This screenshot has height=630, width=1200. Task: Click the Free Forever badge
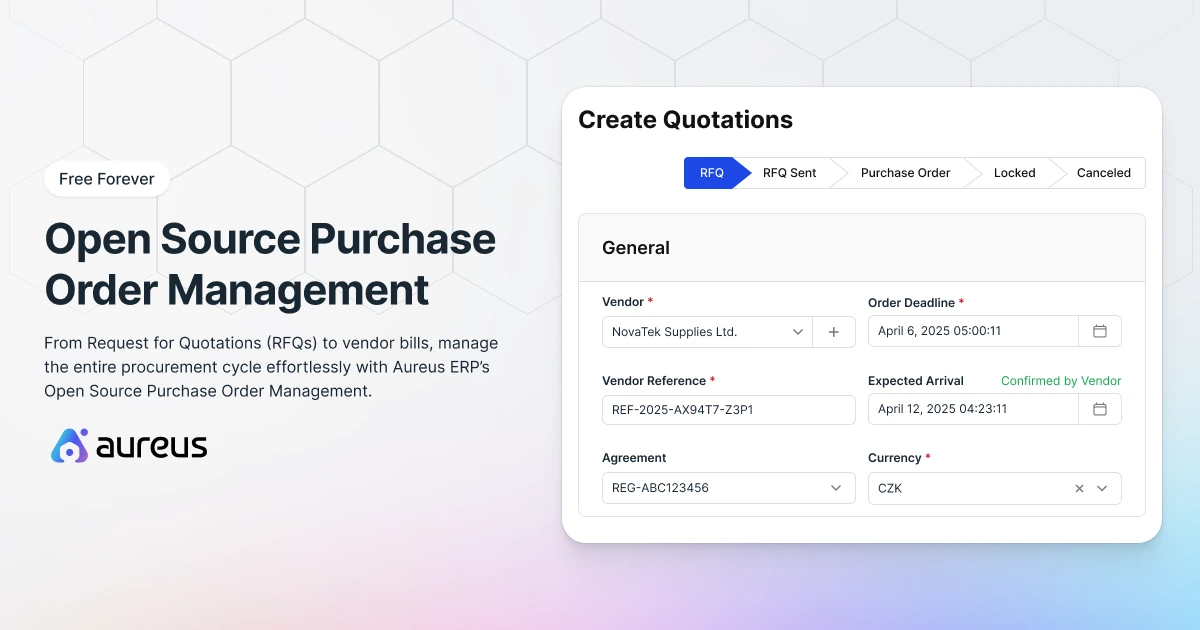click(x=107, y=179)
